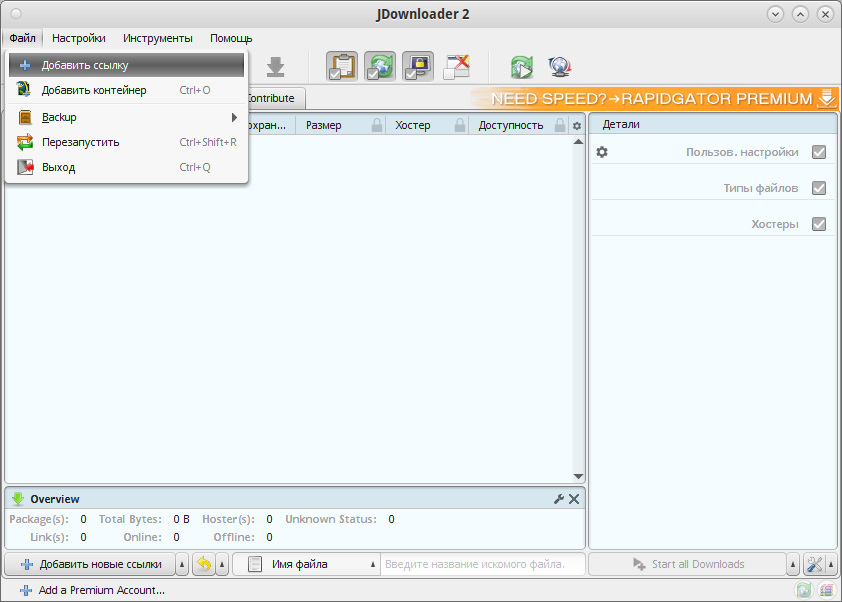
Task: Choose Добавить контейнер from the menu
Action: [127, 90]
